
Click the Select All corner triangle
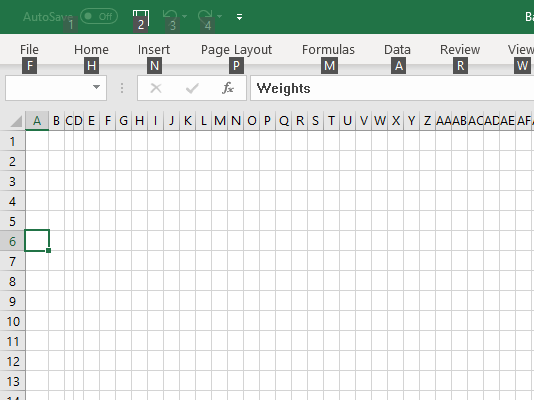coord(16,121)
